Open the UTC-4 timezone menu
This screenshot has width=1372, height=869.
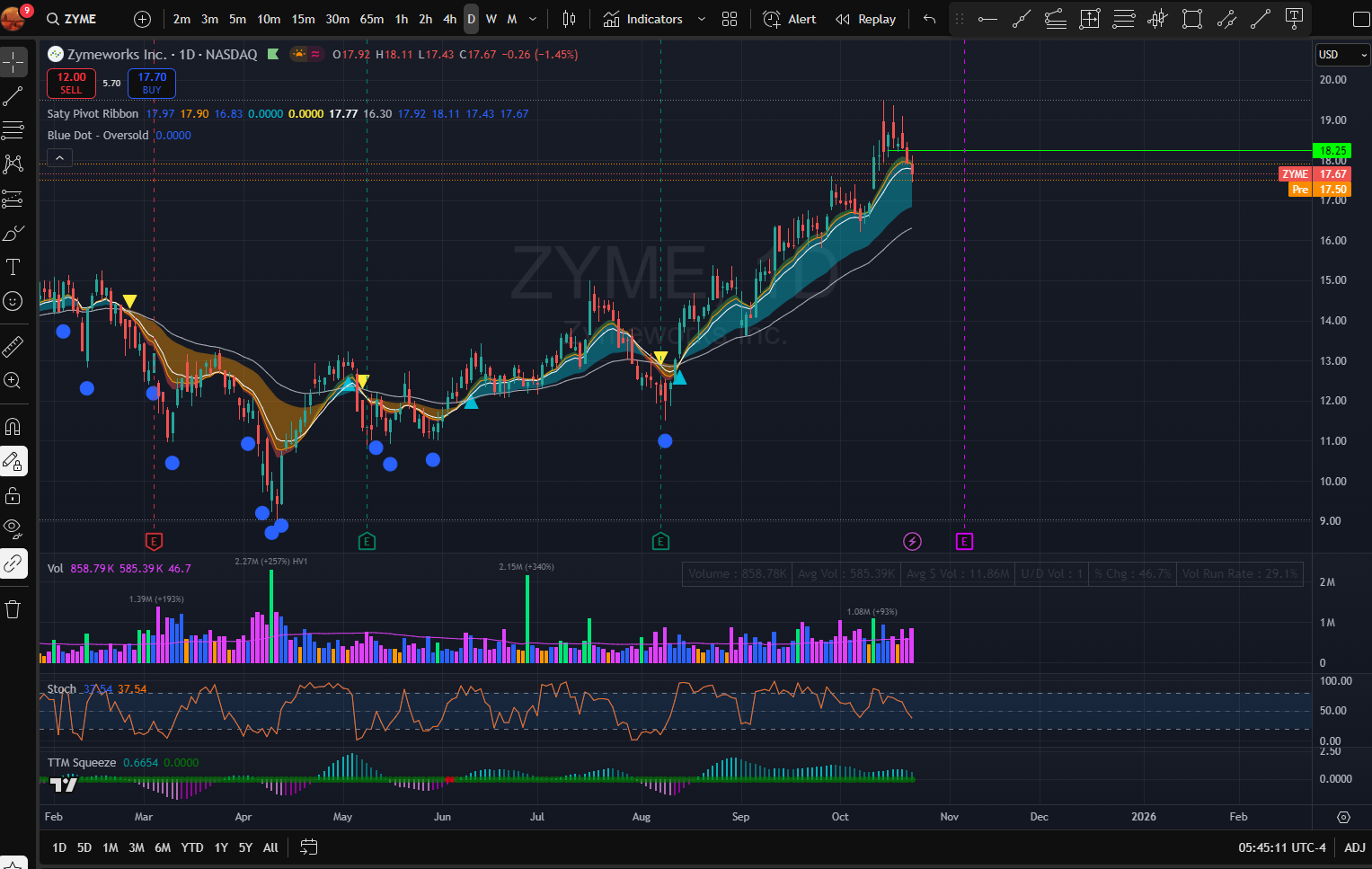coord(1282,847)
